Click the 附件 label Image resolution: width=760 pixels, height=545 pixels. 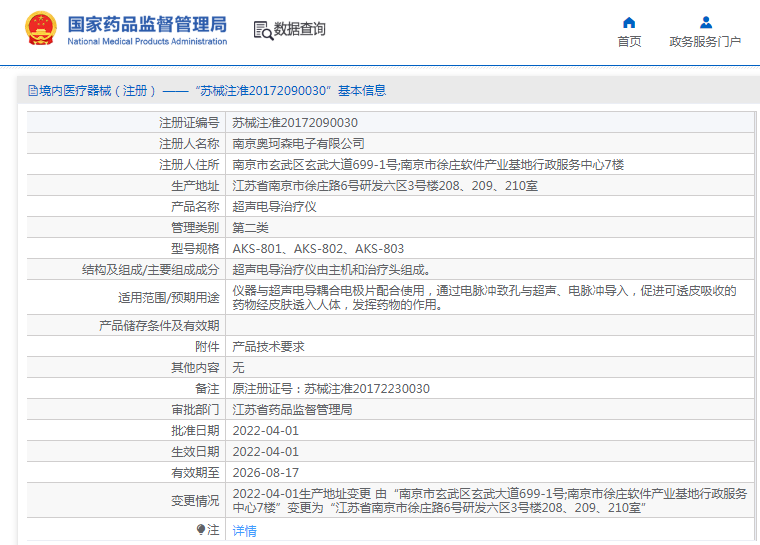pos(207,347)
